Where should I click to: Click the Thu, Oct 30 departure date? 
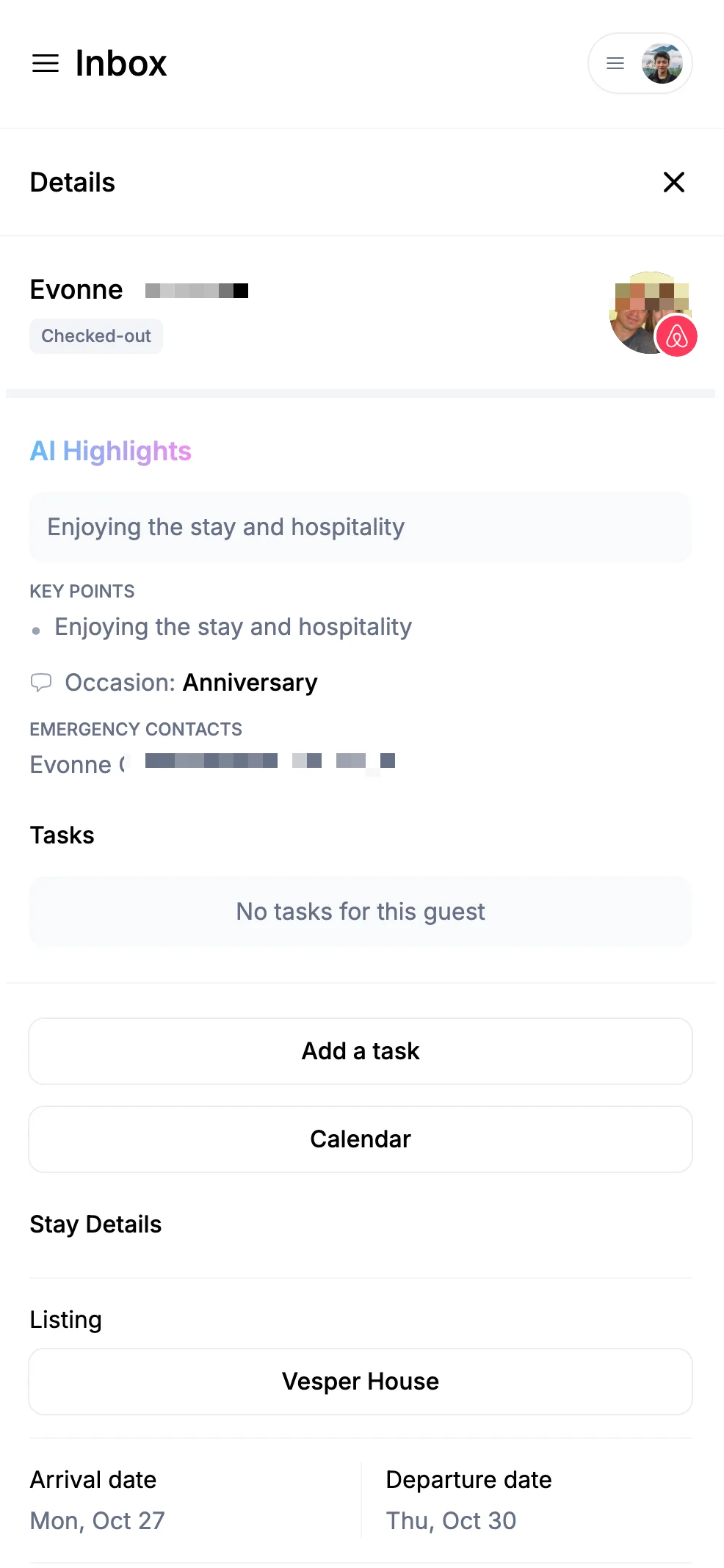tap(451, 1520)
